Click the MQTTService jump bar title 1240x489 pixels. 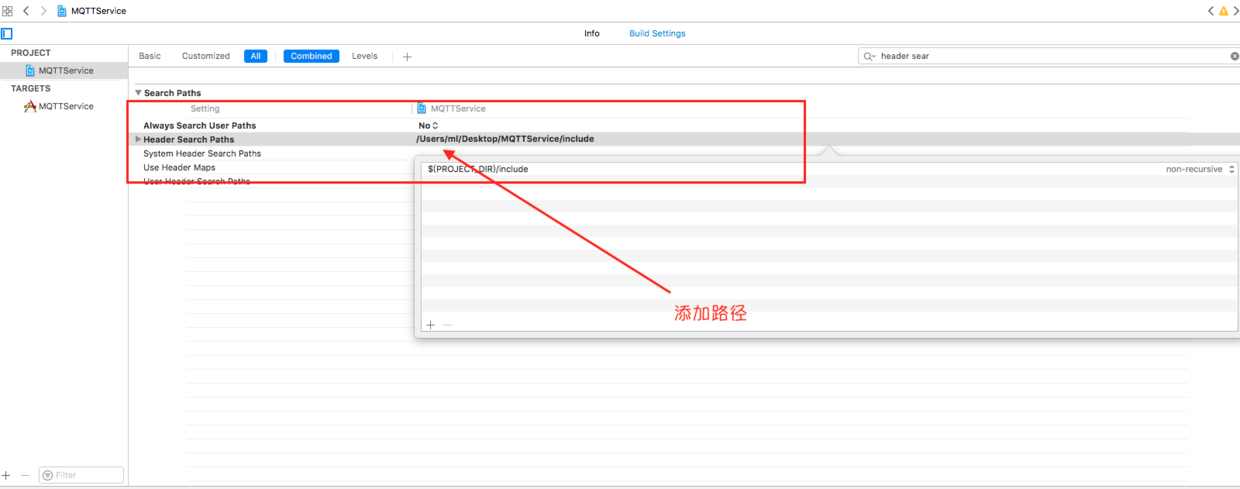(99, 10)
